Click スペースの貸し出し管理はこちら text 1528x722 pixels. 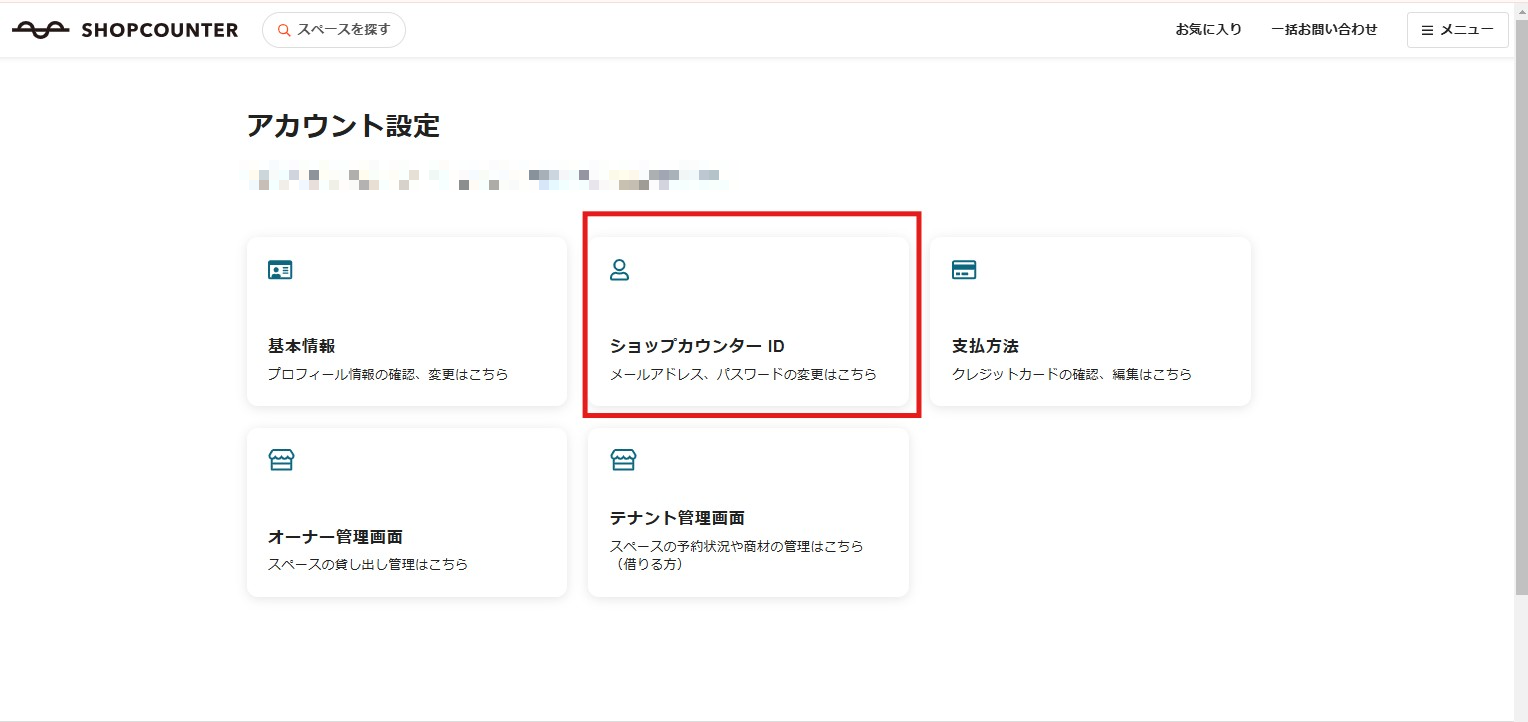pos(368,564)
